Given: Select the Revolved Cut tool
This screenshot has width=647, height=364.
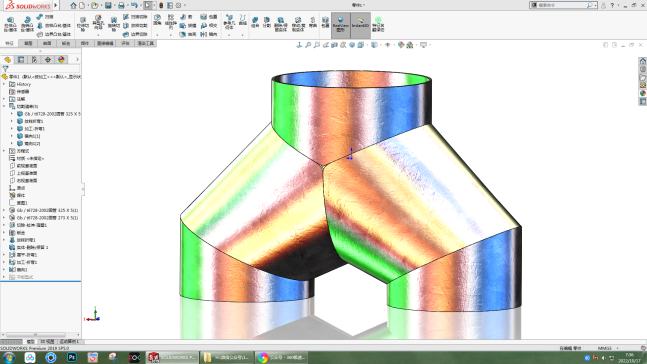Looking at the screenshot, I should (113, 24).
